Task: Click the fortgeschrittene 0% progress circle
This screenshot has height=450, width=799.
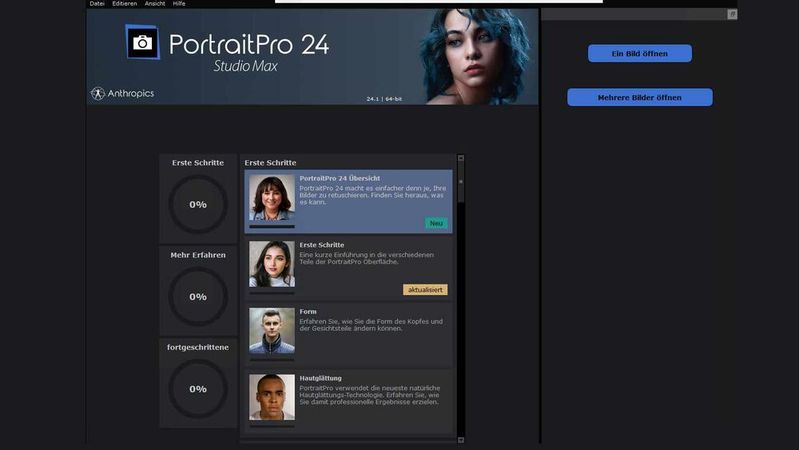Action: click(198, 389)
